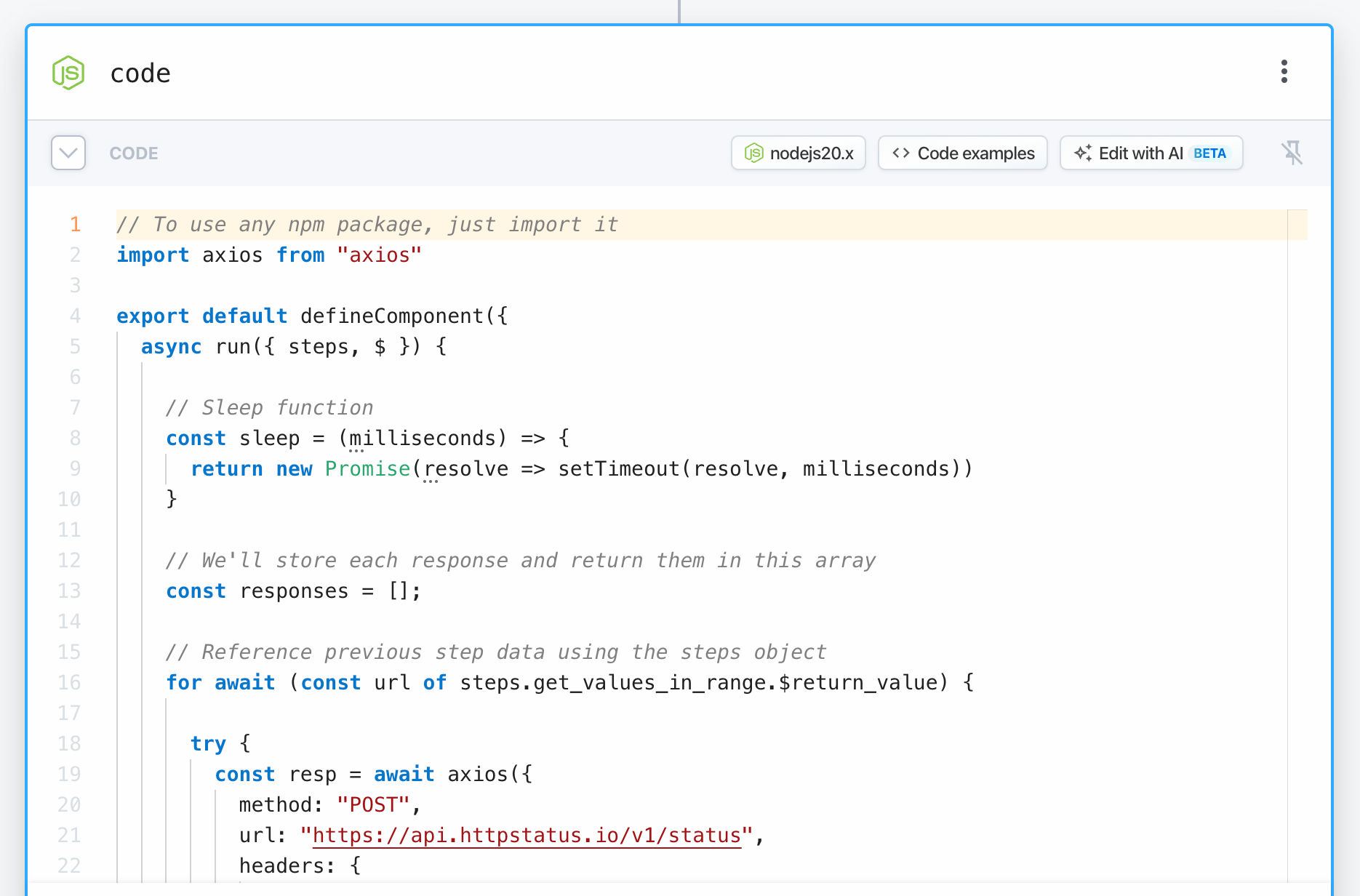Click the method: "POST" line
The height and width of the screenshot is (896, 1360).
point(330,804)
